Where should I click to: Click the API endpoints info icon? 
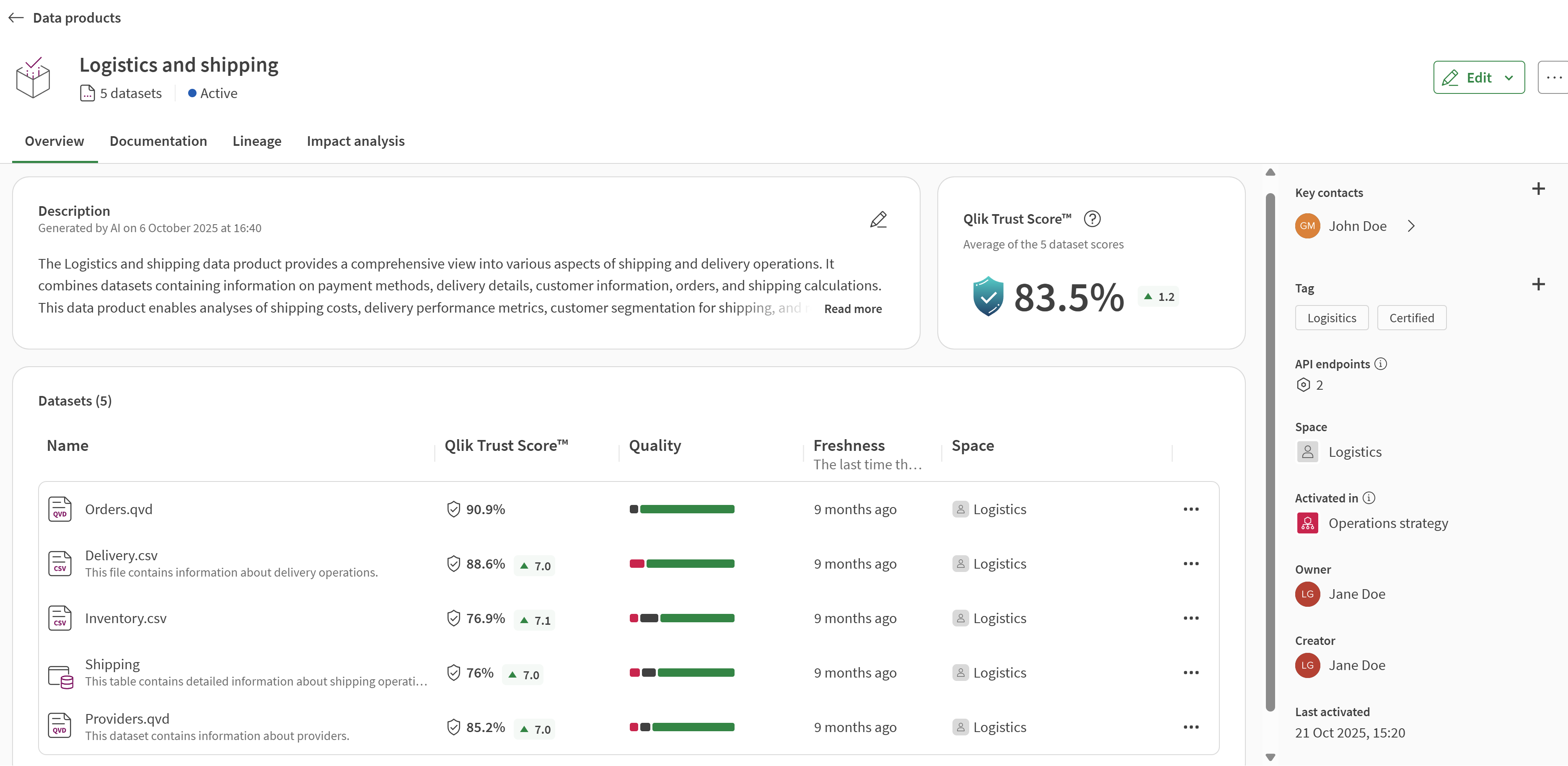click(x=1381, y=364)
